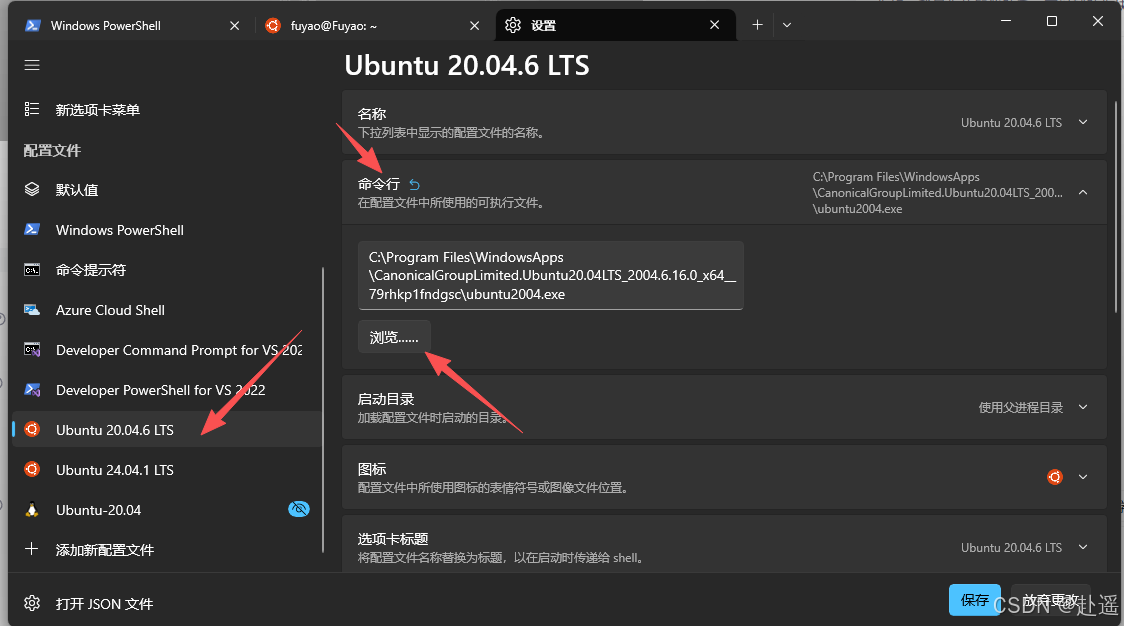Select the 设置 settings tab

616,26
